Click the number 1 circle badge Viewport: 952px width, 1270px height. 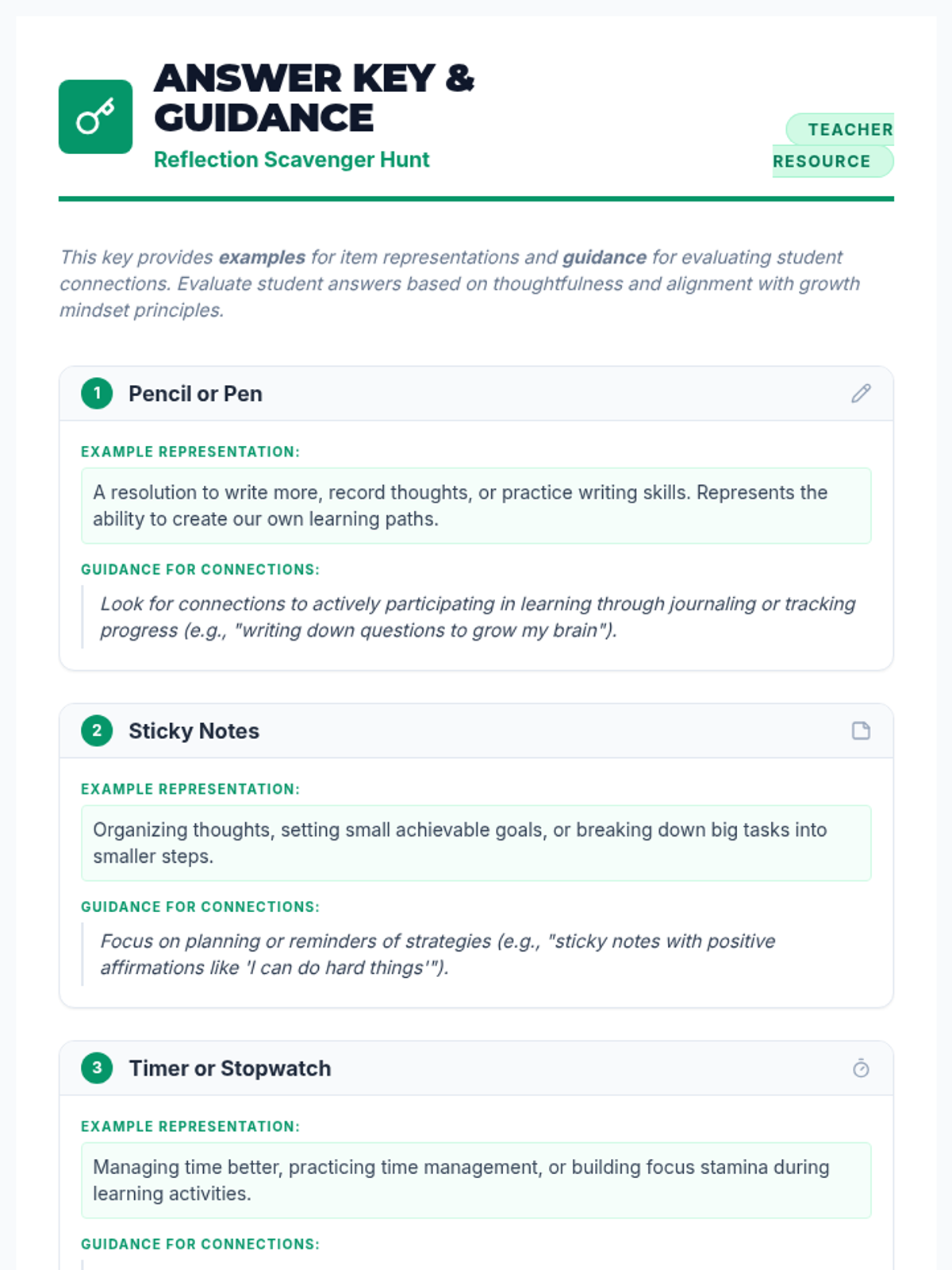[97, 394]
